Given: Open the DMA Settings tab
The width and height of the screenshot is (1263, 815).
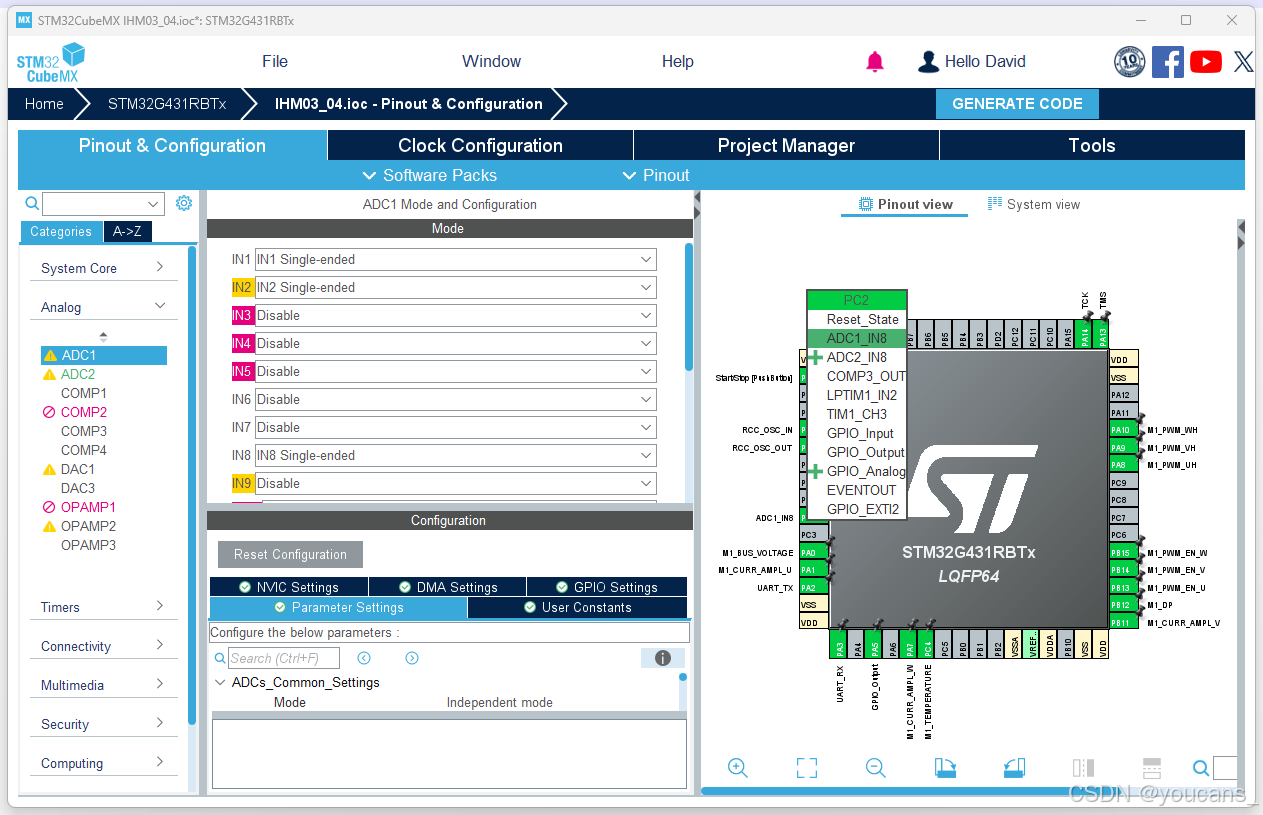Looking at the screenshot, I should click(448, 587).
